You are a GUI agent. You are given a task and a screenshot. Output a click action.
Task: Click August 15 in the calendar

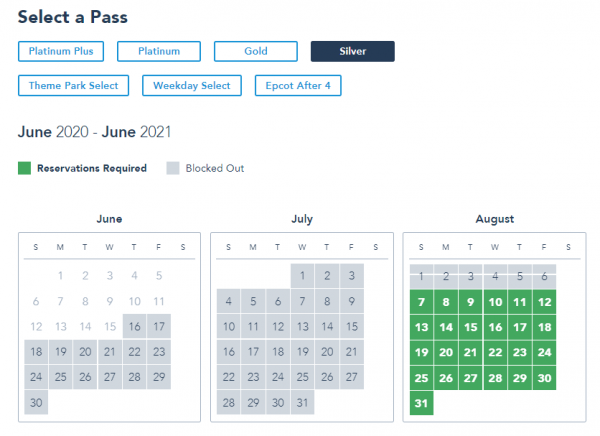pyautogui.click(x=470, y=327)
